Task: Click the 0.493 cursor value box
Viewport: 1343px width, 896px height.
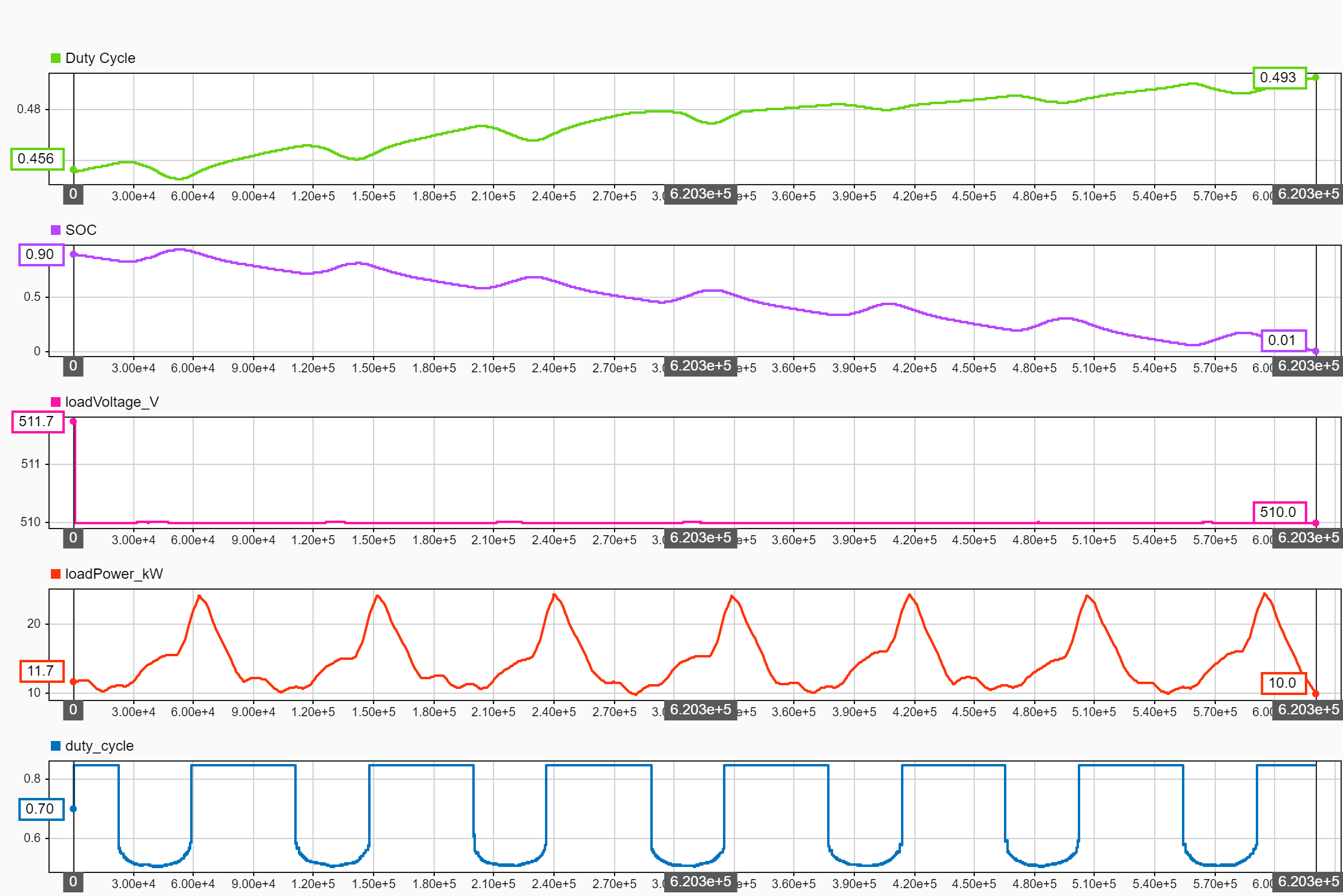Action: click(x=1279, y=77)
